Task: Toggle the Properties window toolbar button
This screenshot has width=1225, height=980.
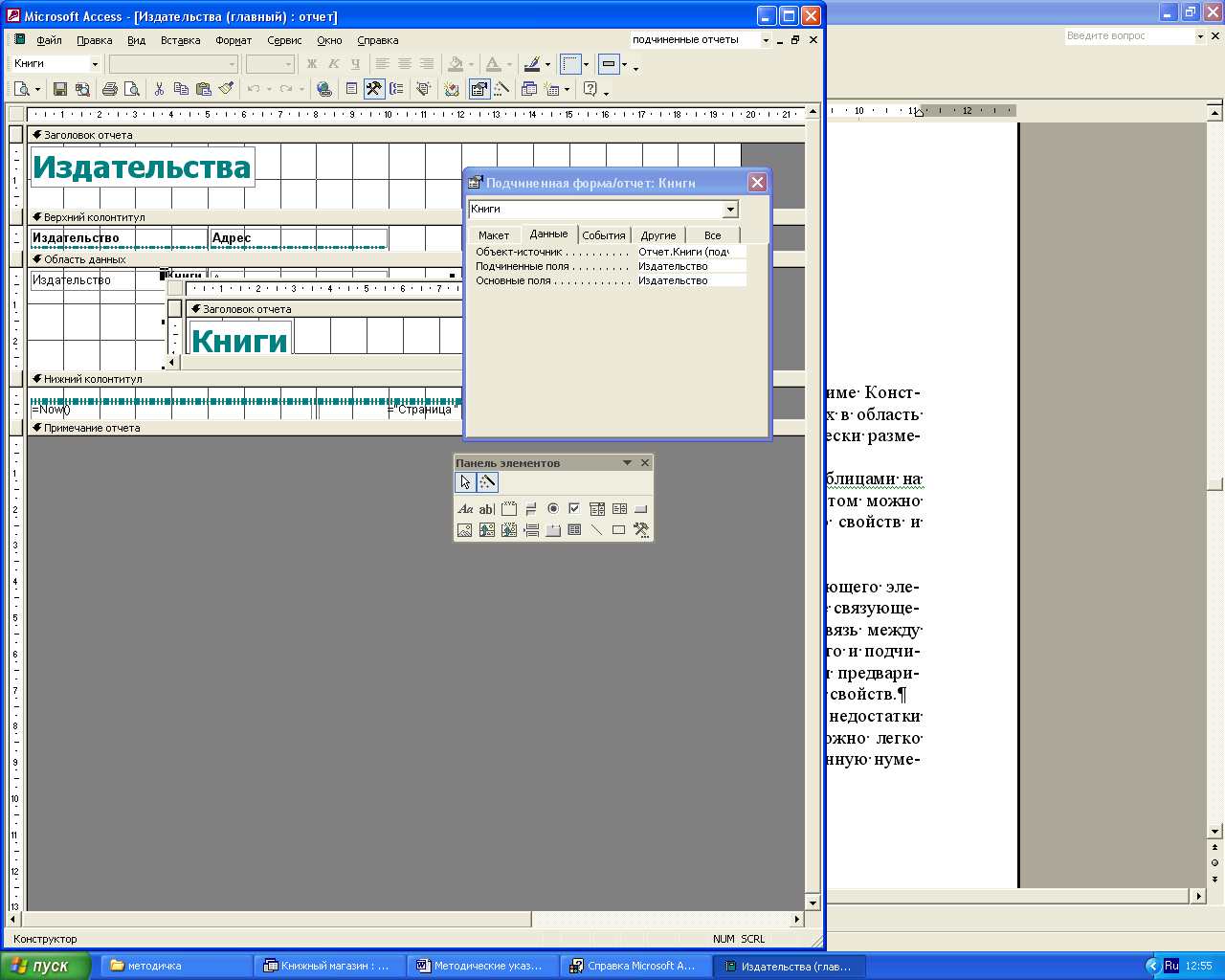Action: click(479, 89)
